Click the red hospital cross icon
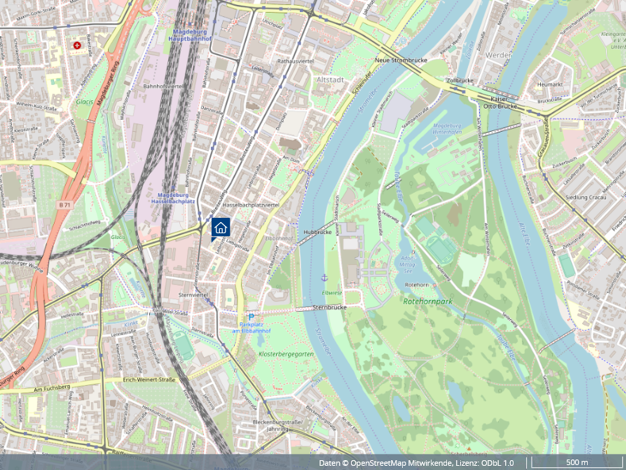 (76, 46)
